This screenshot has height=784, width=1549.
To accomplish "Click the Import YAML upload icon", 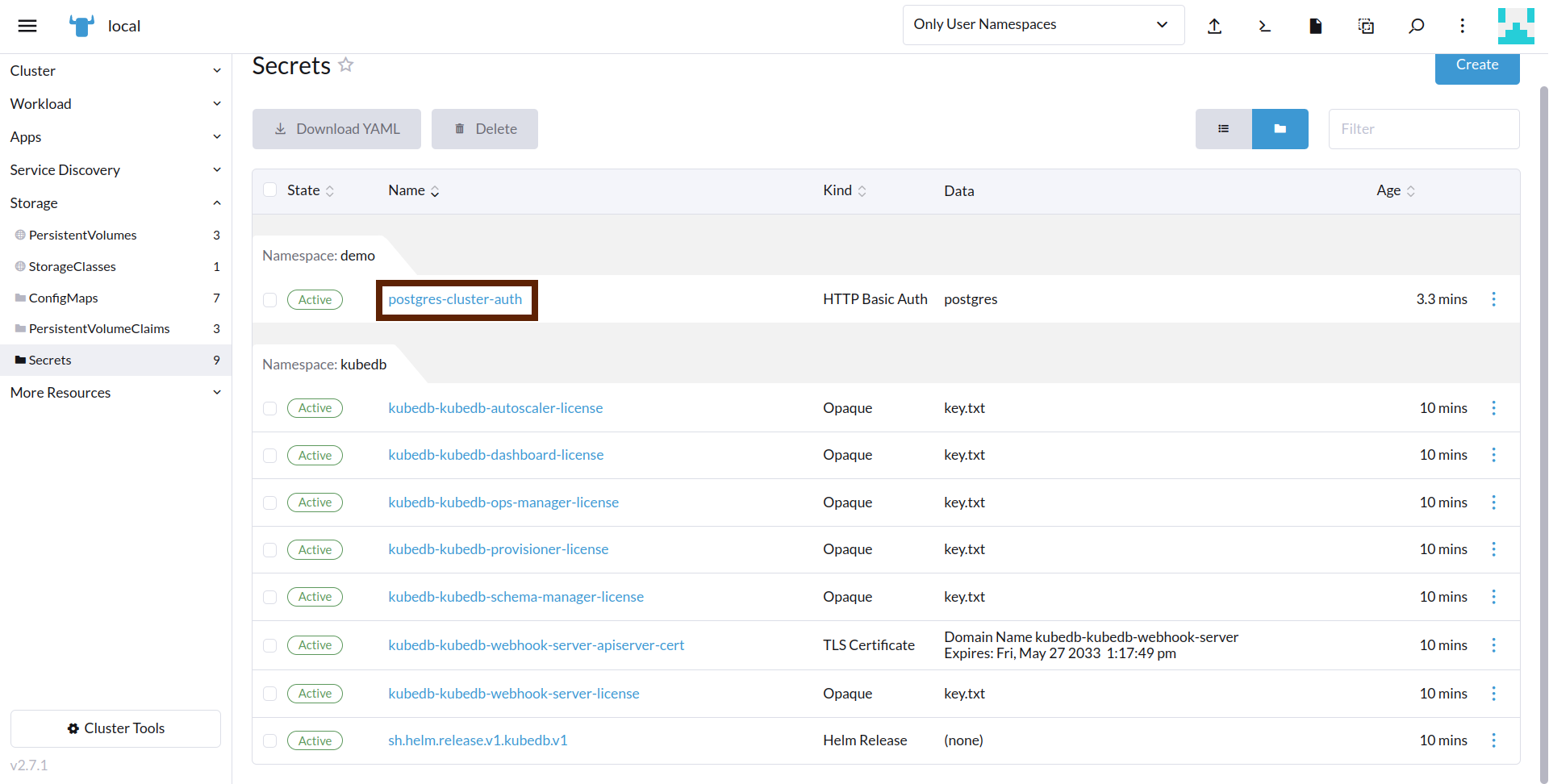I will coord(1214,26).
